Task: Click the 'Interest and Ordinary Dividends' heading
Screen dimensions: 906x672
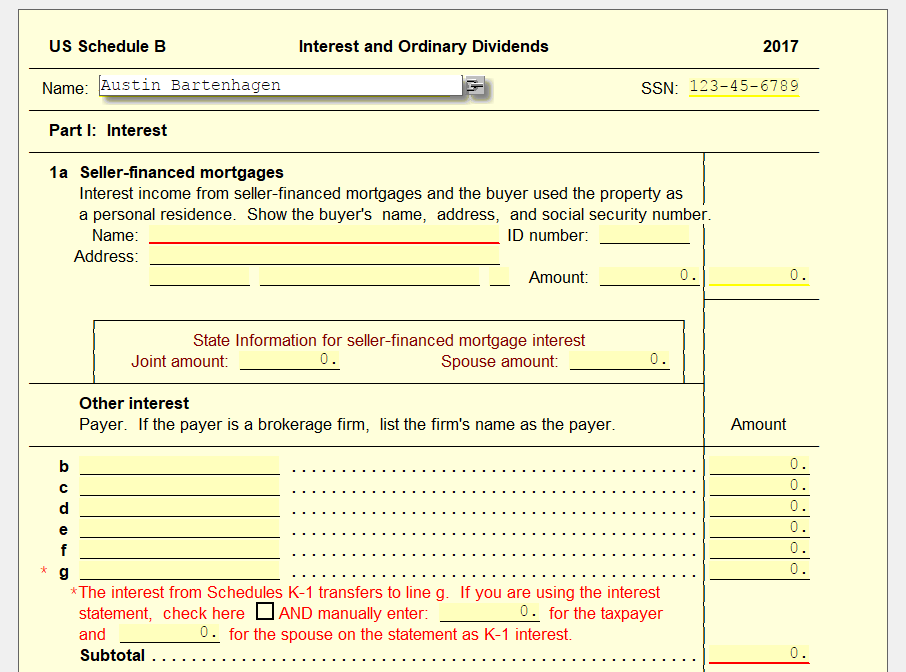Action: tap(424, 46)
